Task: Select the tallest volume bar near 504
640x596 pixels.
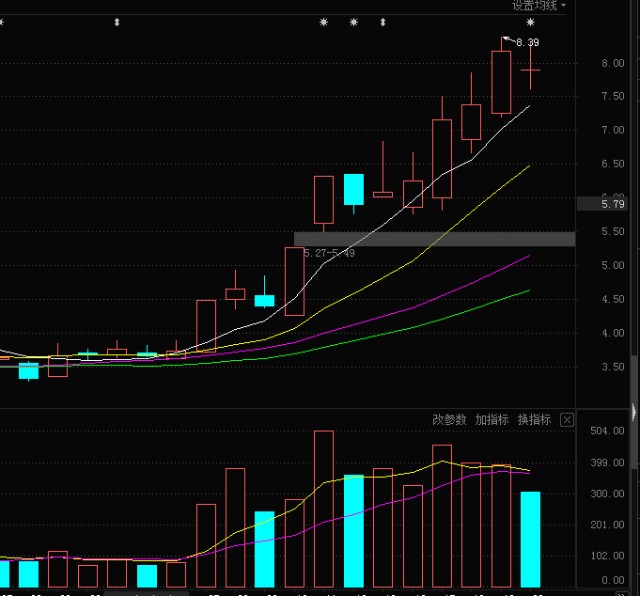Action: coord(324,509)
